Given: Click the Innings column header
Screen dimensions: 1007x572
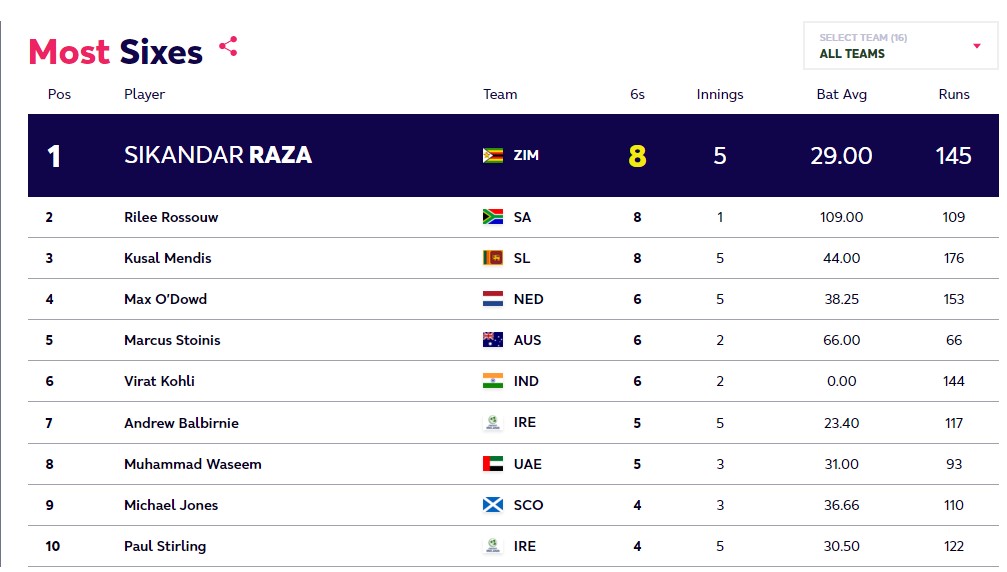Looking at the screenshot, I should click(x=720, y=94).
